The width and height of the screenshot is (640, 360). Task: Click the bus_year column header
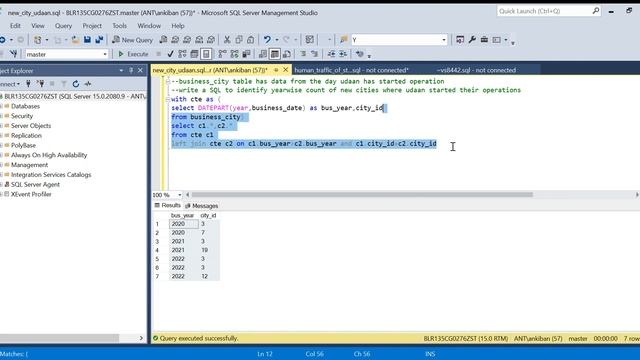pyautogui.click(x=182, y=215)
